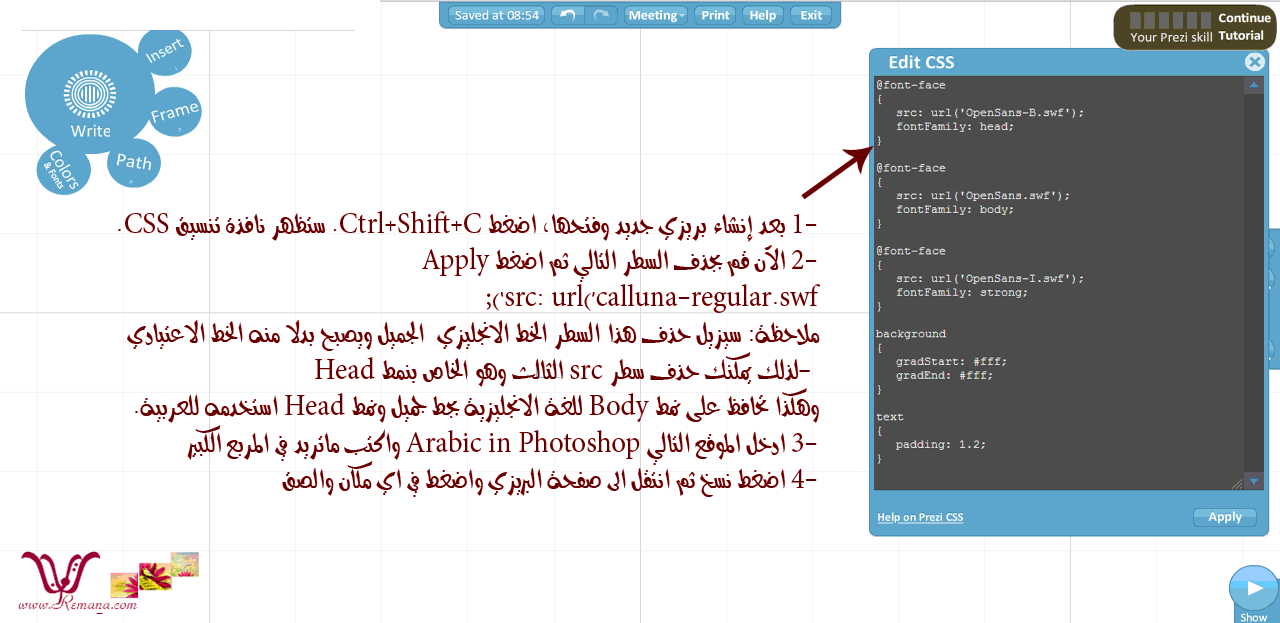This screenshot has width=1280, height=623.
Task: Click into the CSS code text area
Action: point(1059,283)
